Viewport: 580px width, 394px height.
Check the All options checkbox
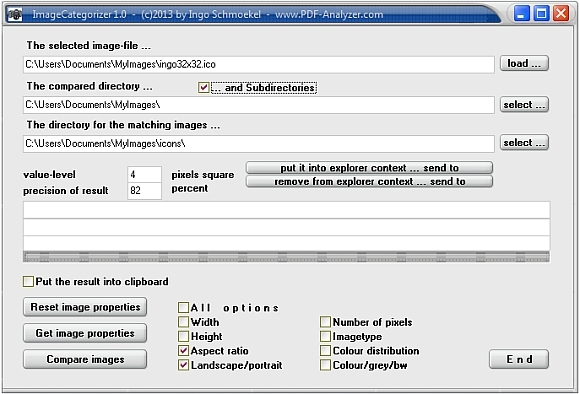183,307
